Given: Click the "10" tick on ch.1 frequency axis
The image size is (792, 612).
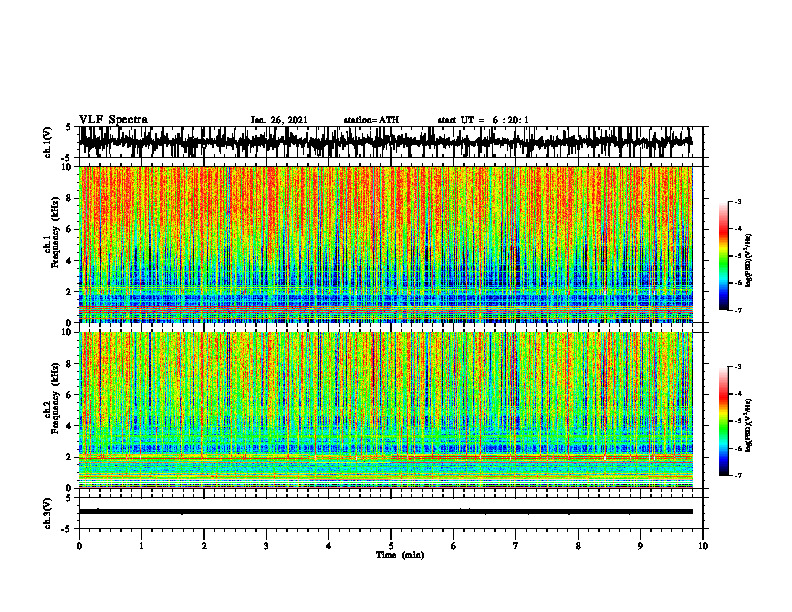Looking at the screenshot, I should (68, 167).
